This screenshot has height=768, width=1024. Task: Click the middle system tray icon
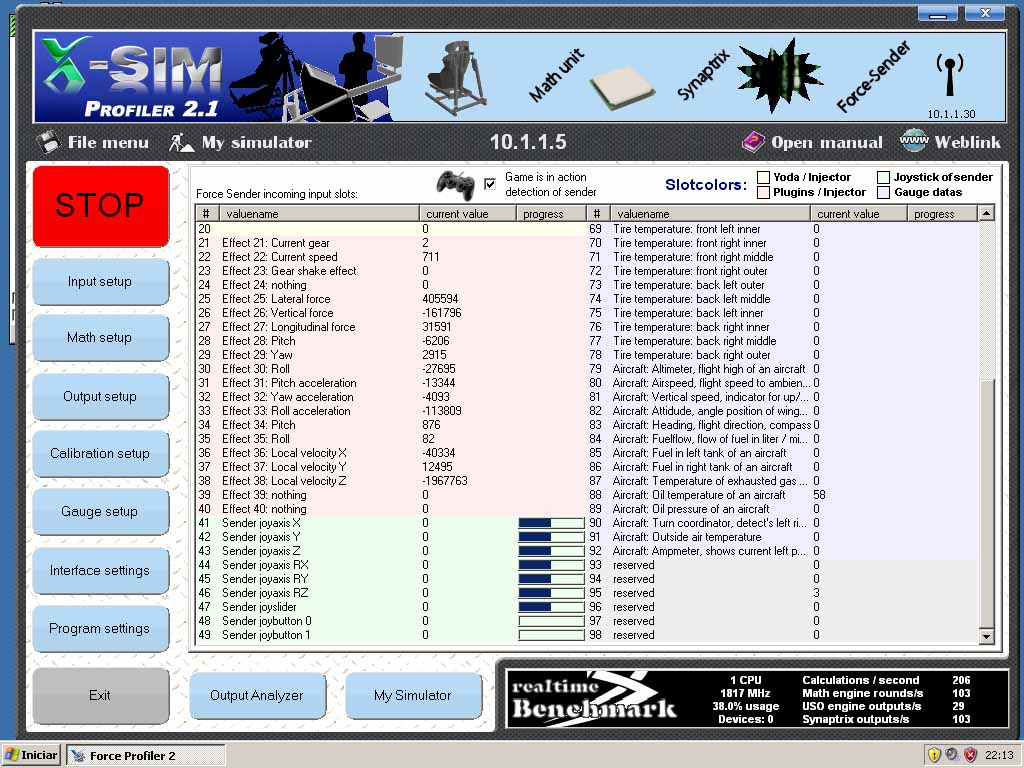point(952,754)
